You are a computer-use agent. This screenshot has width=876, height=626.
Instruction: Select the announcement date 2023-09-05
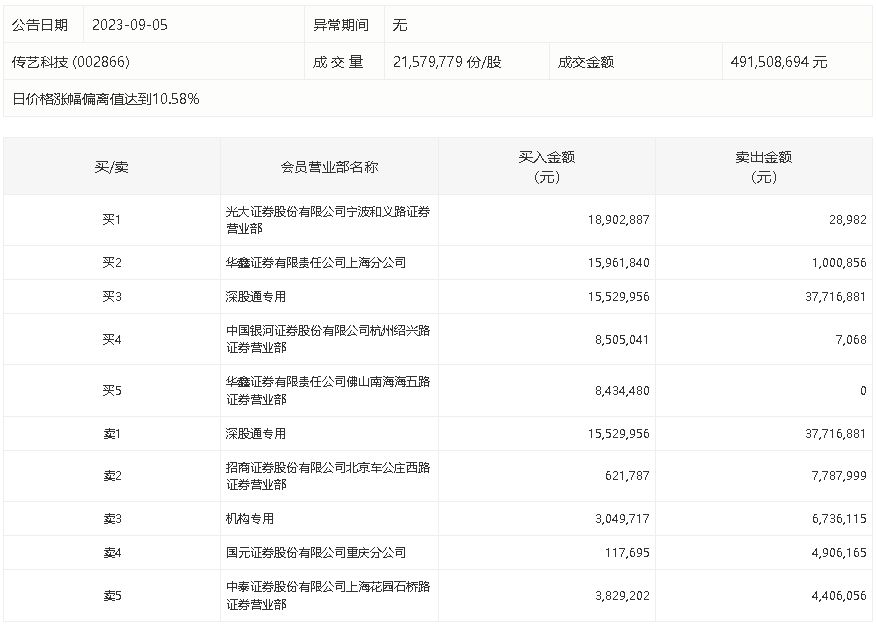point(129,25)
